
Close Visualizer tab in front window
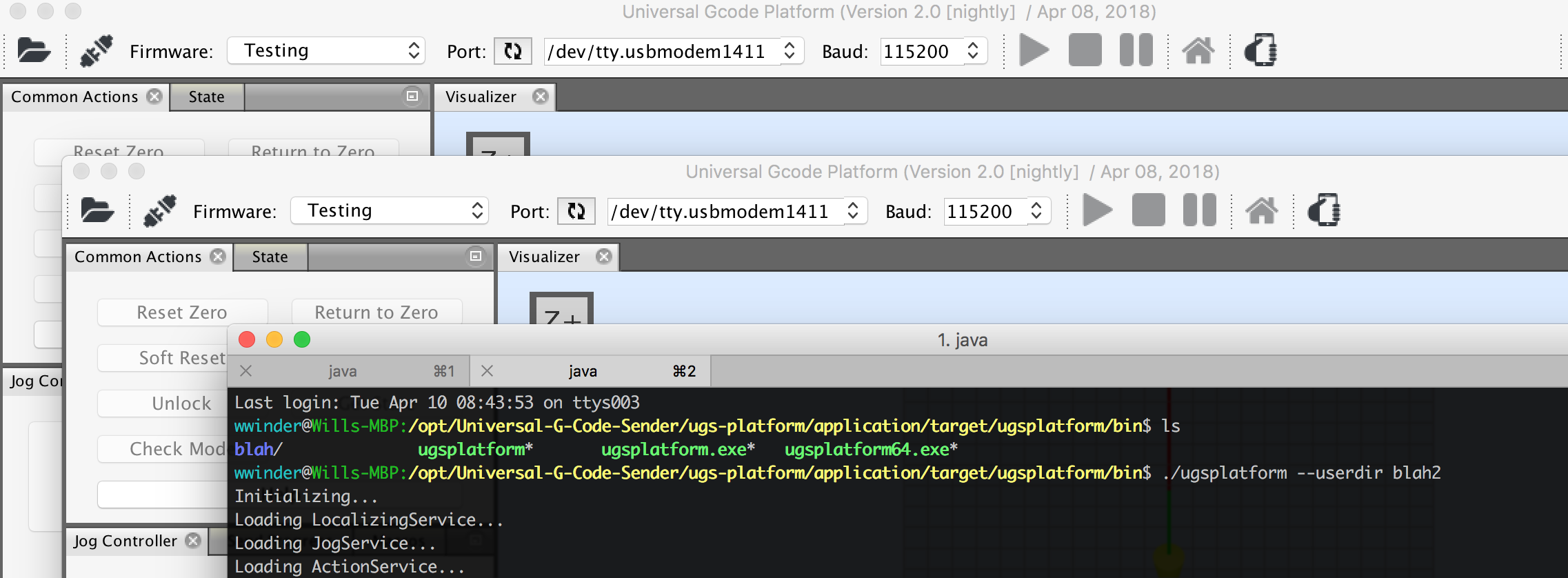click(x=604, y=257)
